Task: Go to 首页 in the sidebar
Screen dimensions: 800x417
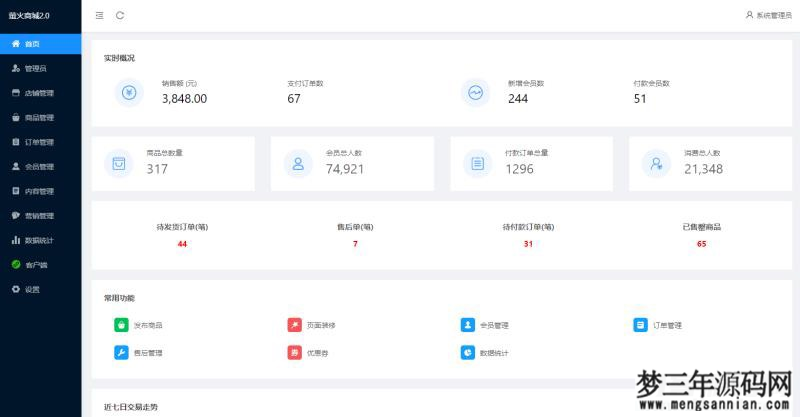Action: [x=40, y=44]
